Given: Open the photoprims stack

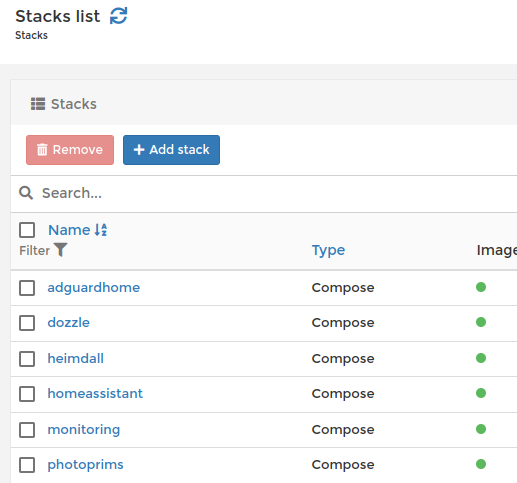Looking at the screenshot, I should point(85,464).
